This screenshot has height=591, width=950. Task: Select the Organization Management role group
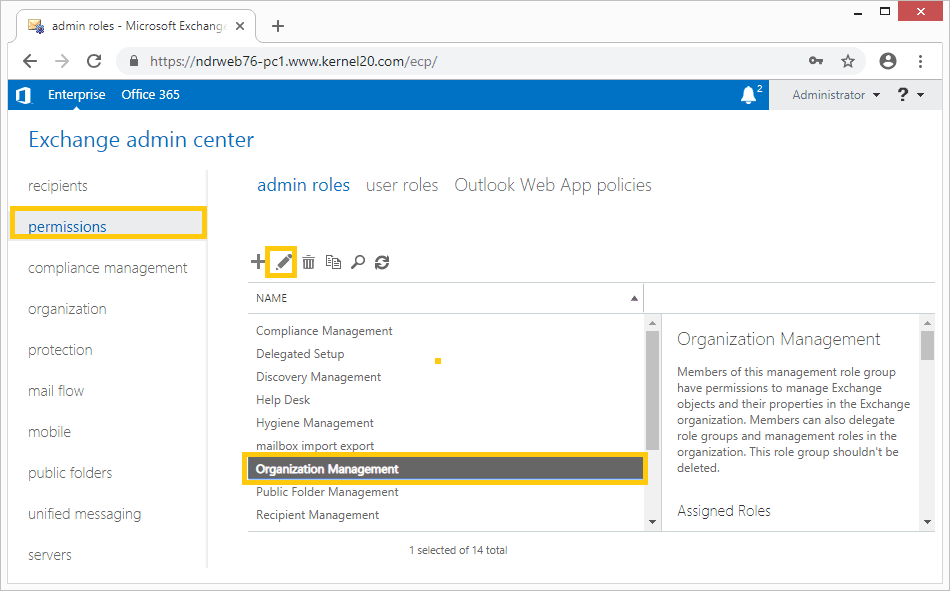[445, 469]
